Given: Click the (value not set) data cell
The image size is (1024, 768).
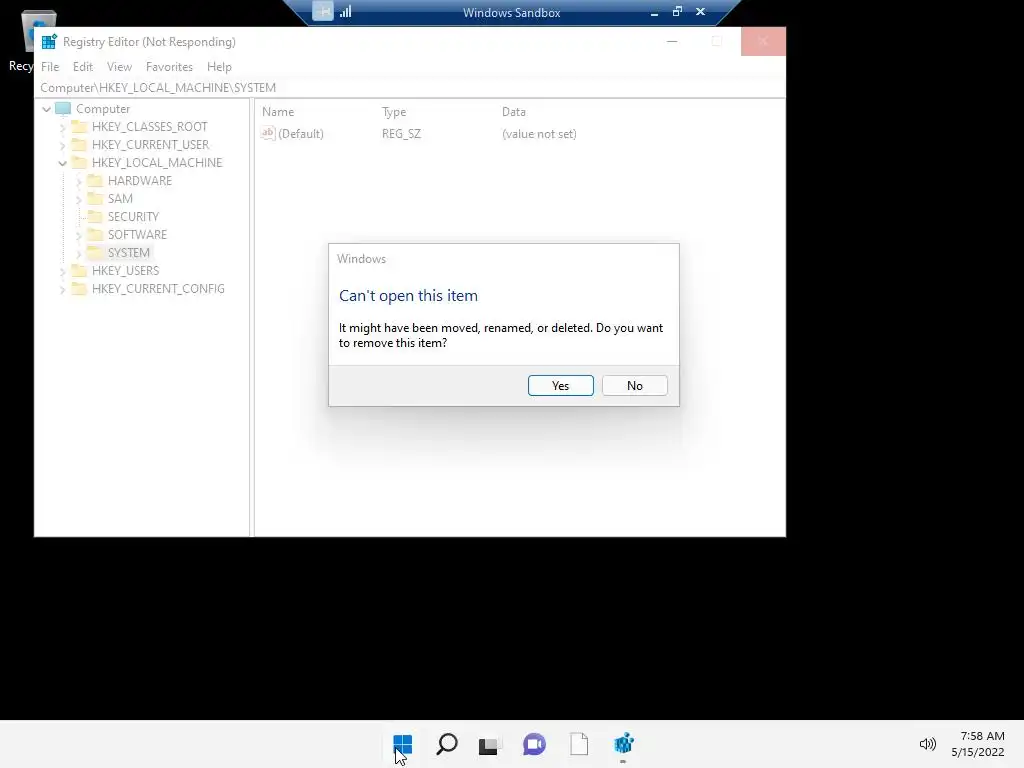Looking at the screenshot, I should pyautogui.click(x=539, y=134).
